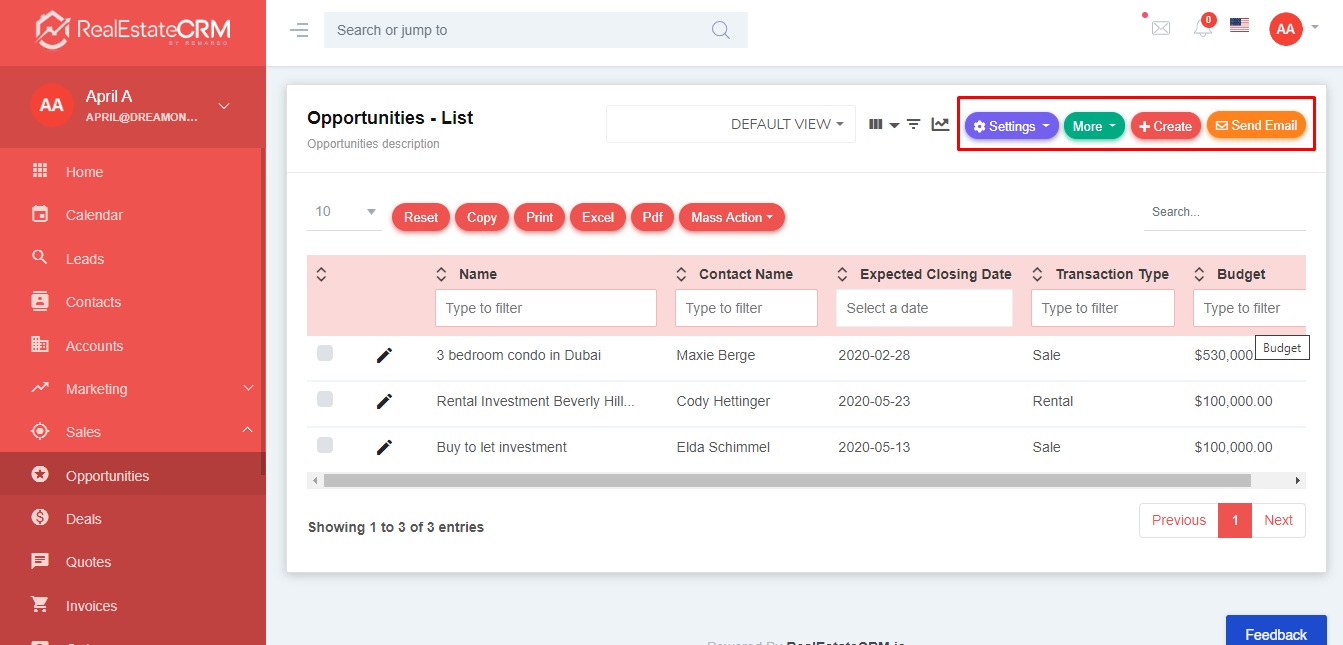Screen dimensions: 1343x645
Task: Collapse sidebar using the hamburger menu icon
Action: click(x=299, y=30)
